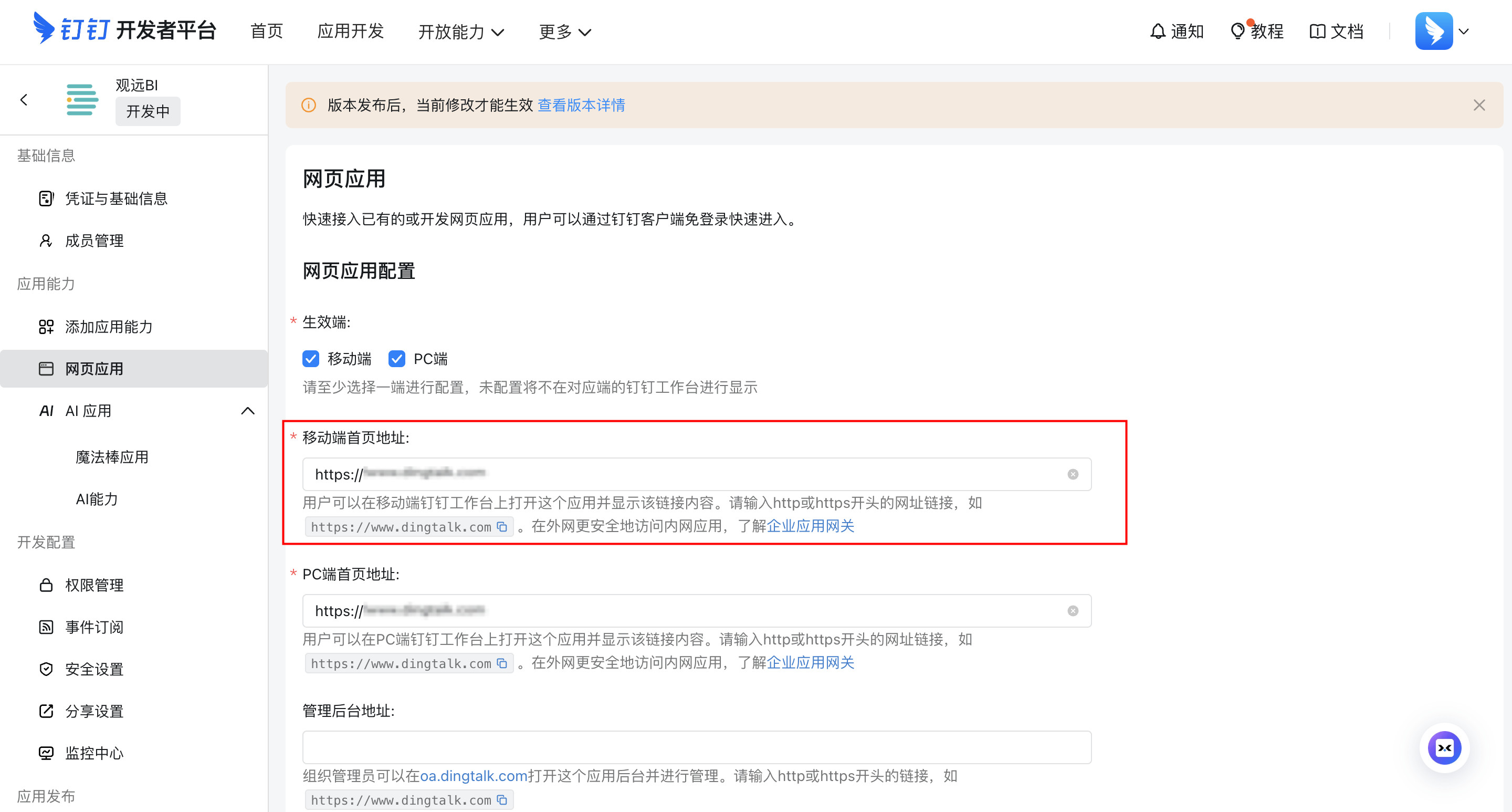The height and width of the screenshot is (812, 1512).
Task: Clear the PC端首页地址 input
Action: click(x=1073, y=611)
